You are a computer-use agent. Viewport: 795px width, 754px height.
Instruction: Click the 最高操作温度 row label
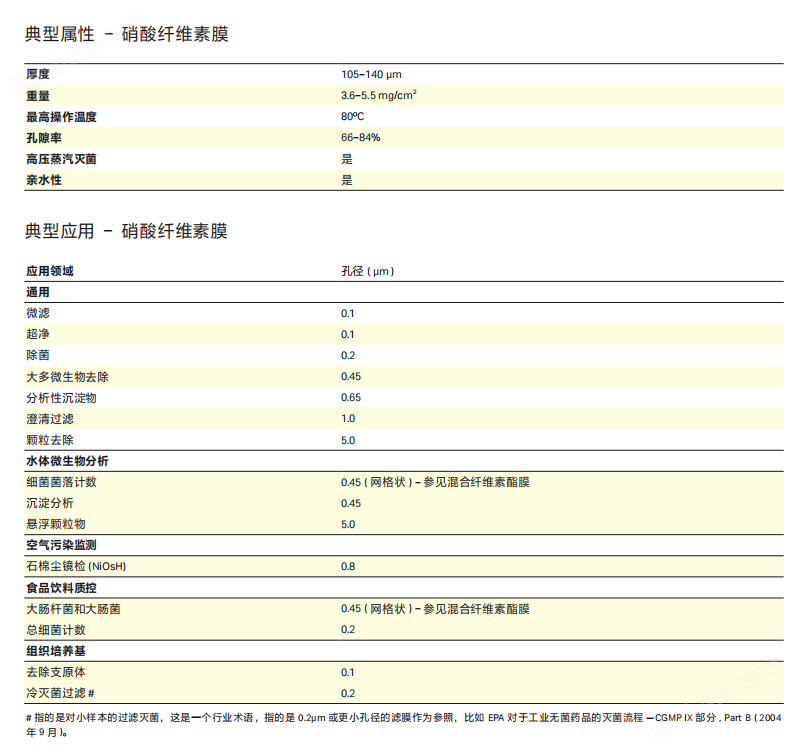click(61, 116)
